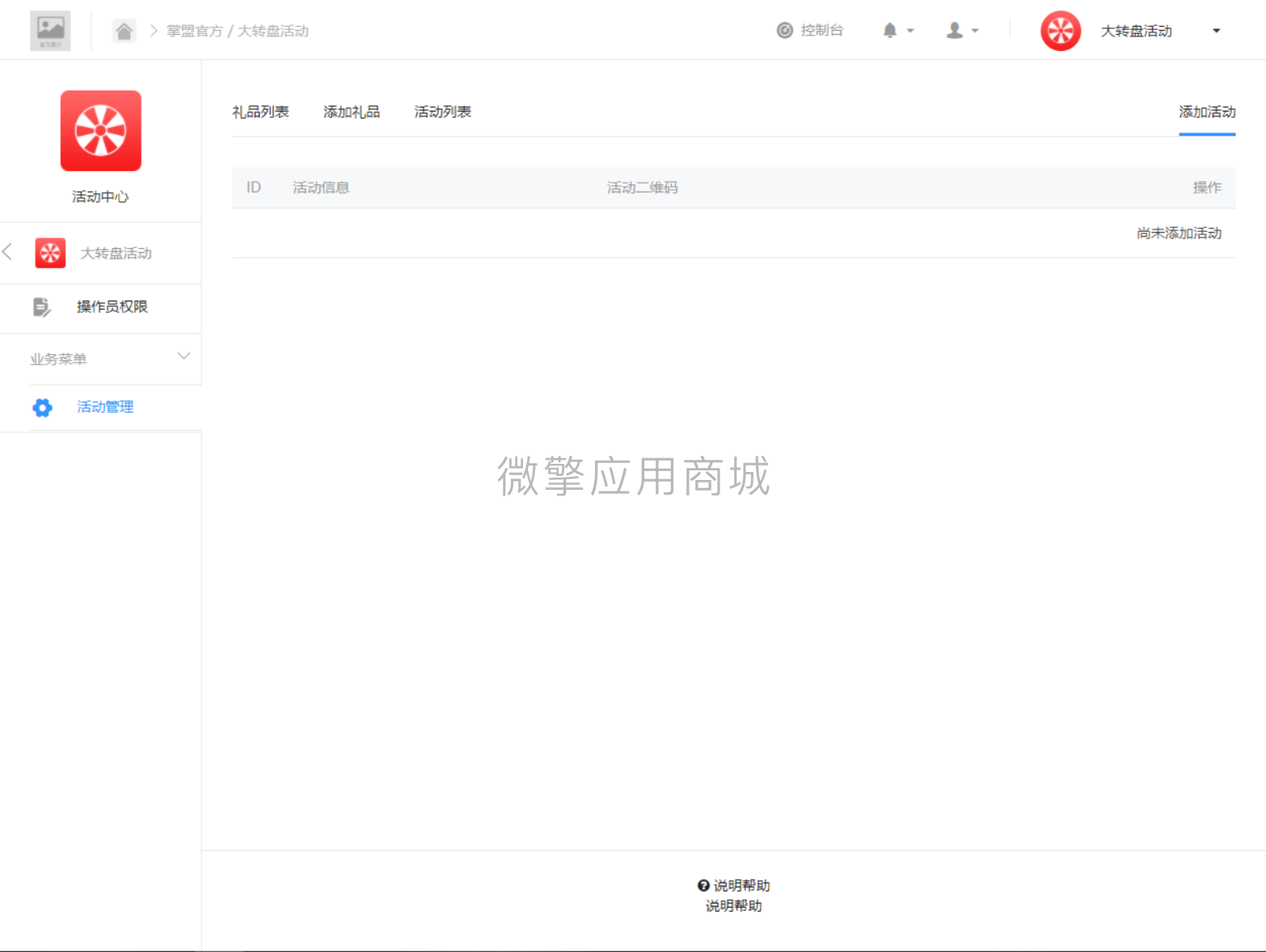Click the 掌盟官方 breadcrumb link

click(195, 31)
